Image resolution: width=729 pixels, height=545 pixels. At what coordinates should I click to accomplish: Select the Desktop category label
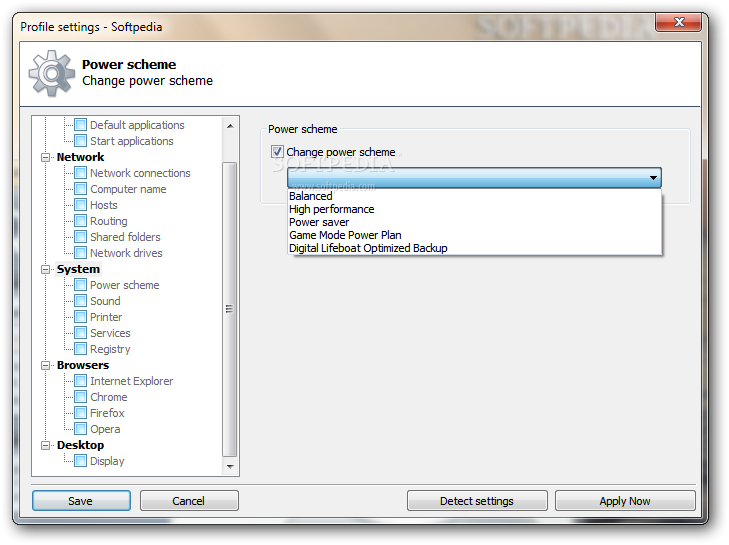click(80, 445)
